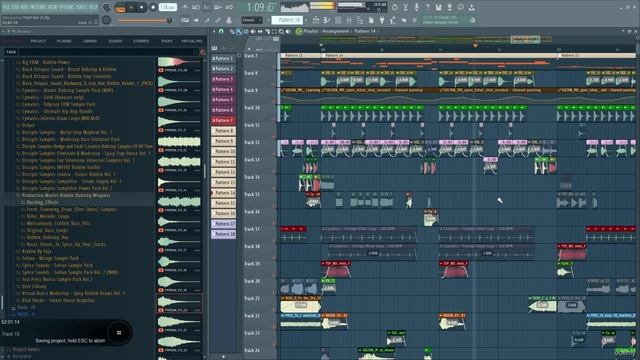Click the typing keyboard to piano icon

tap(185, 20)
